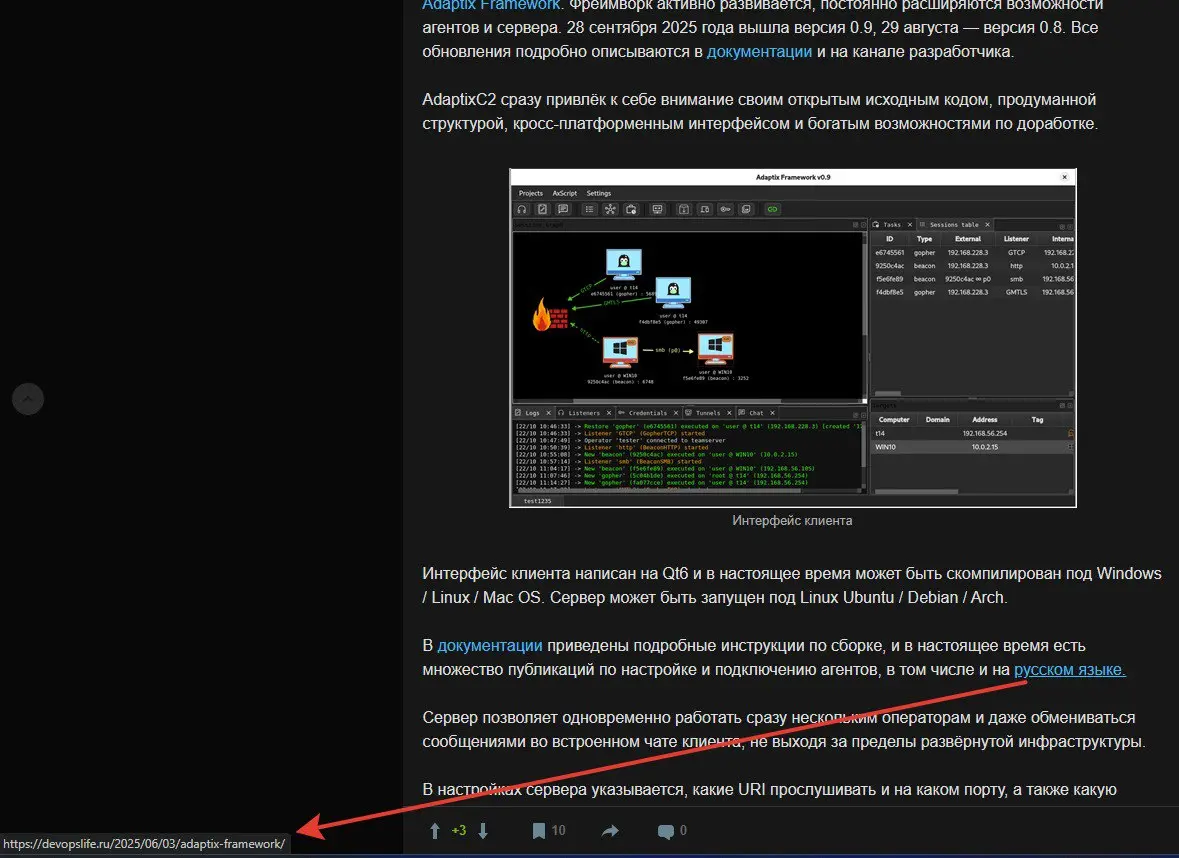
Task: Click the paragraph starting Сервер позволяет одновременно
Action: coord(783,729)
